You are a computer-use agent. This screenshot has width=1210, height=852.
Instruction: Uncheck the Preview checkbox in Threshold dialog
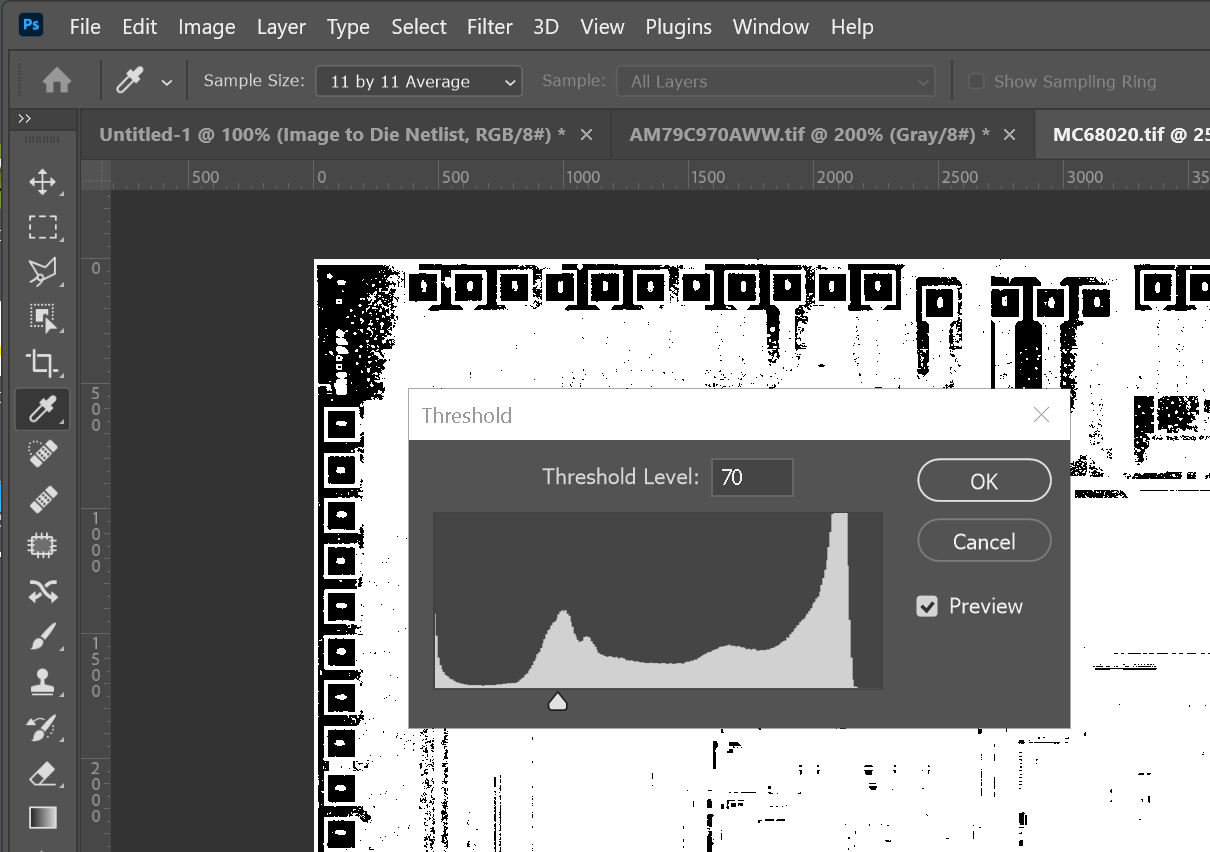coord(927,606)
